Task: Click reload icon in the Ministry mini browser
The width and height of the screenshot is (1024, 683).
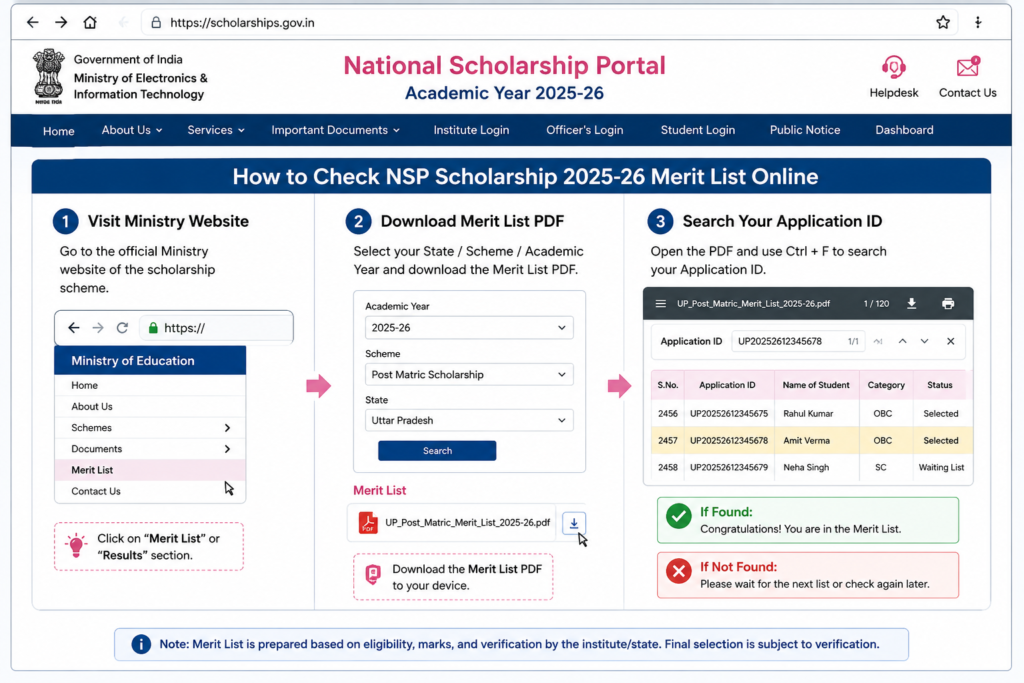Action: click(x=122, y=328)
